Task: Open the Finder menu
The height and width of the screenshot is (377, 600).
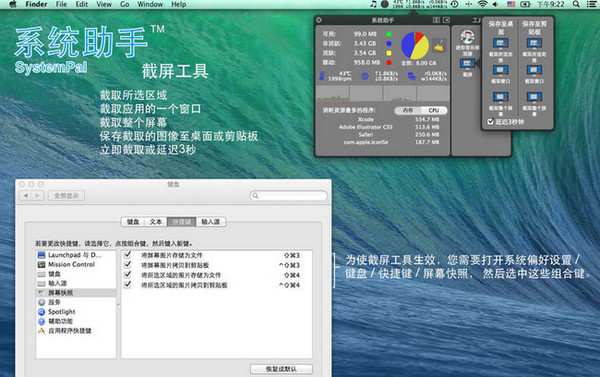Action: (36, 4)
